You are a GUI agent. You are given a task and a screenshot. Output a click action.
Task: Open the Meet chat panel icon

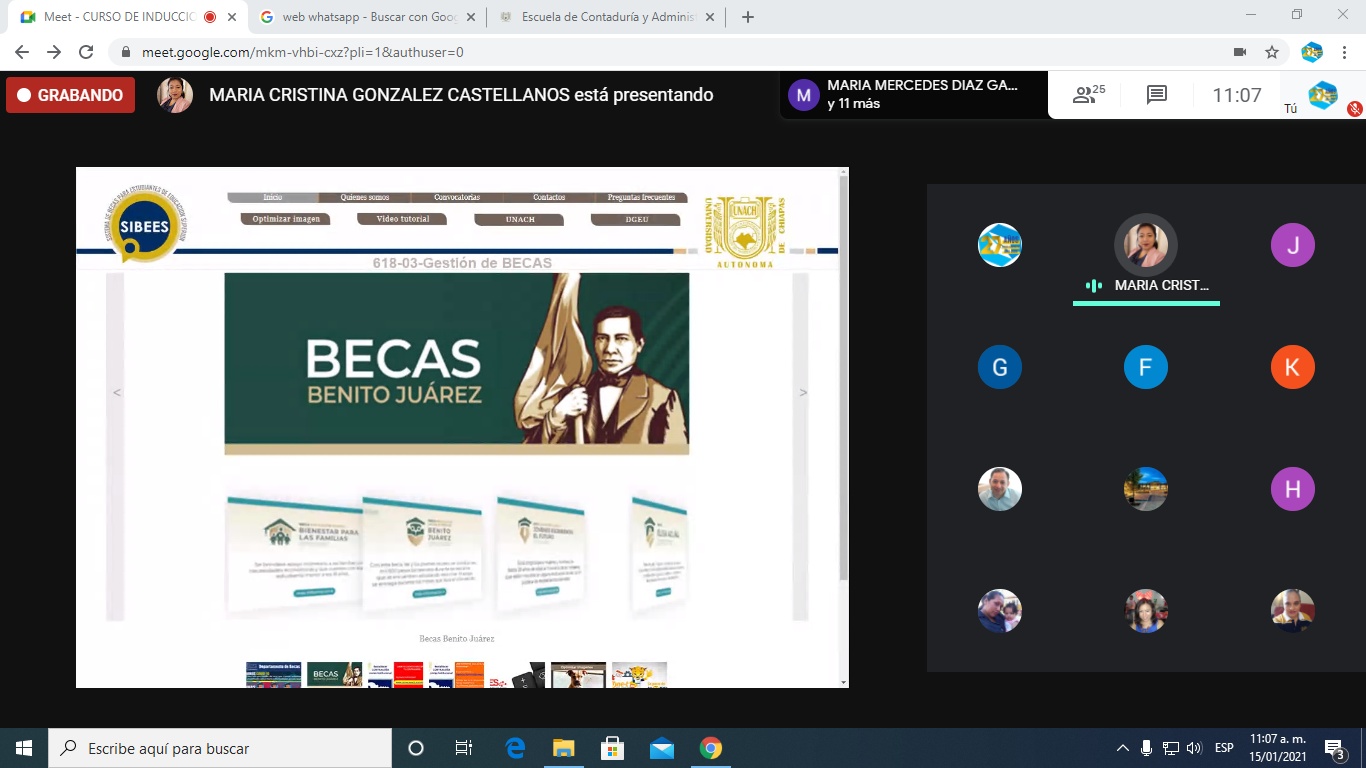coord(1157,95)
